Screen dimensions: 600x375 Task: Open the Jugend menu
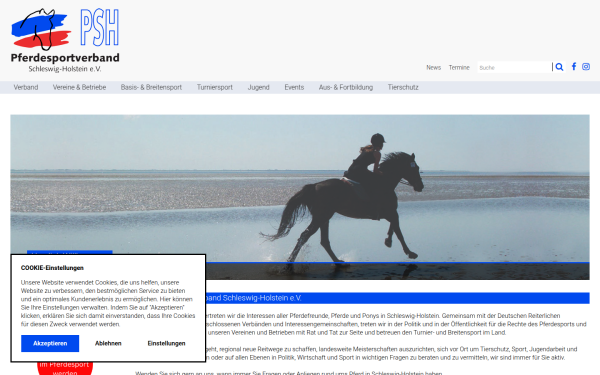258,87
